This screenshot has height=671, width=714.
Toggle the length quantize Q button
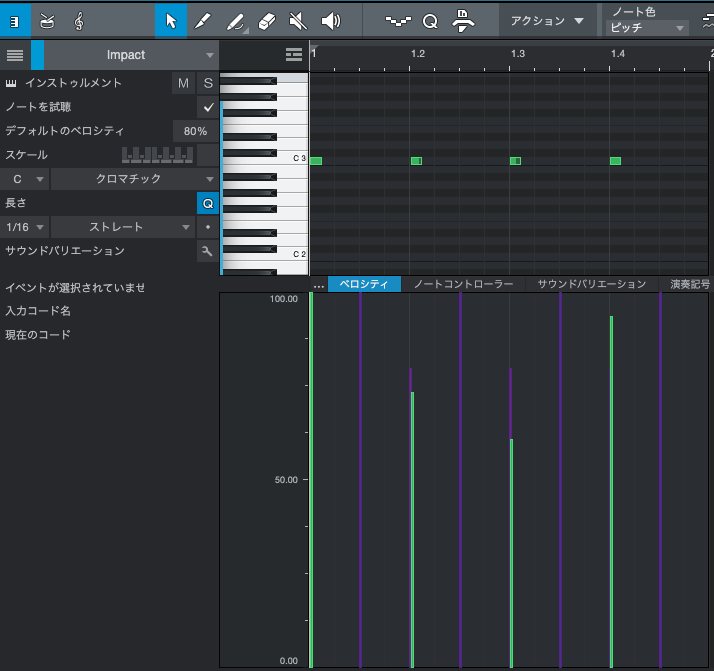pos(207,203)
